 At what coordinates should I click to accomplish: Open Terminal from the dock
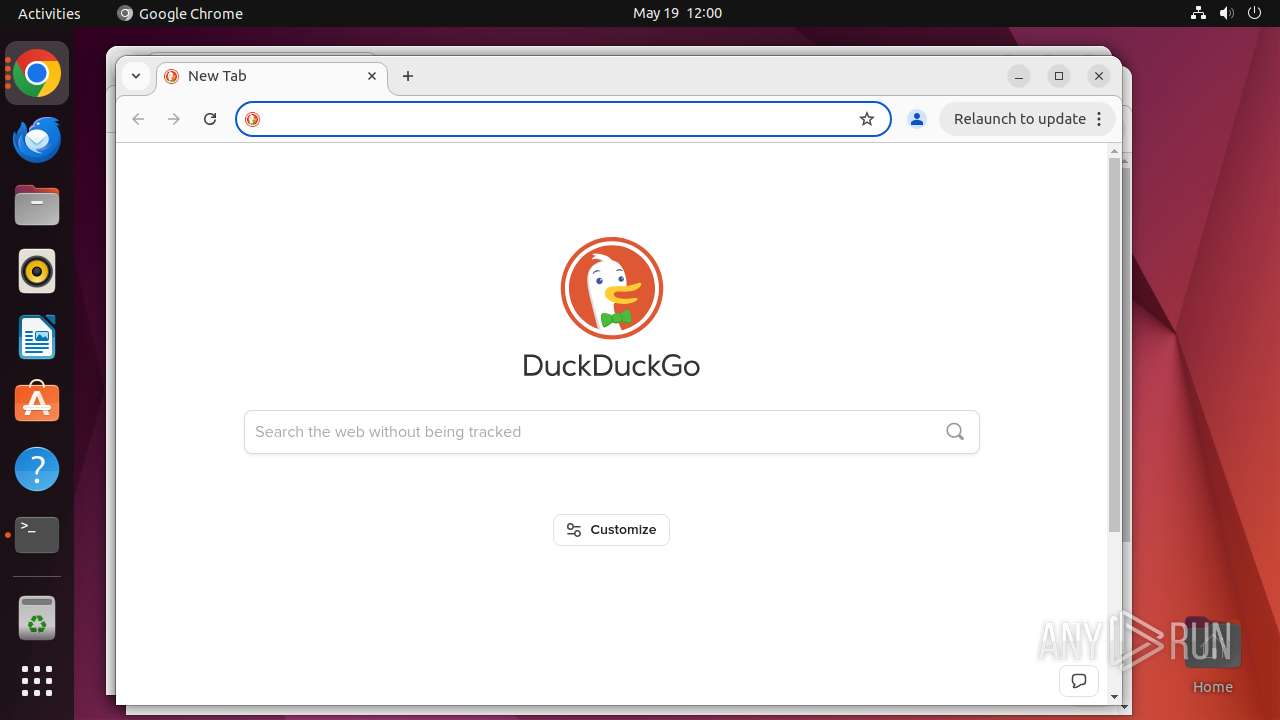(x=37, y=535)
